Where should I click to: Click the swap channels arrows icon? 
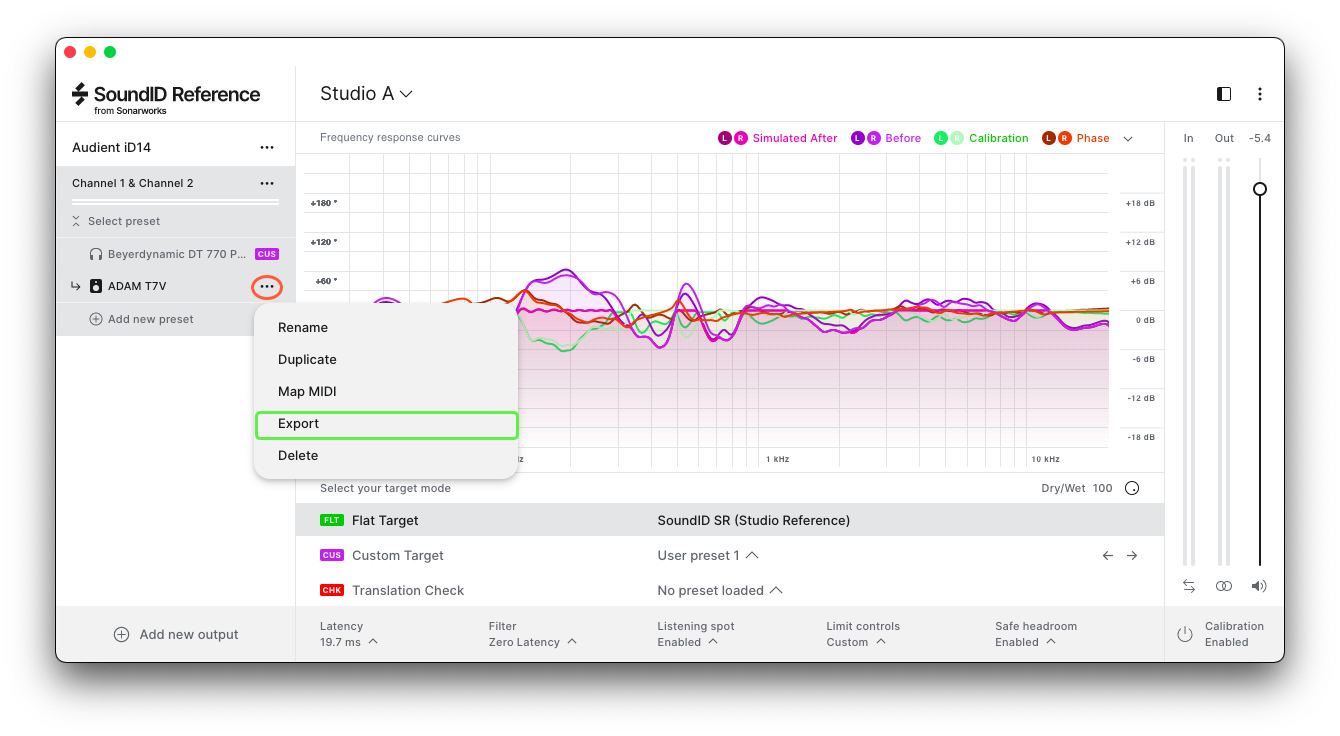click(x=1189, y=586)
